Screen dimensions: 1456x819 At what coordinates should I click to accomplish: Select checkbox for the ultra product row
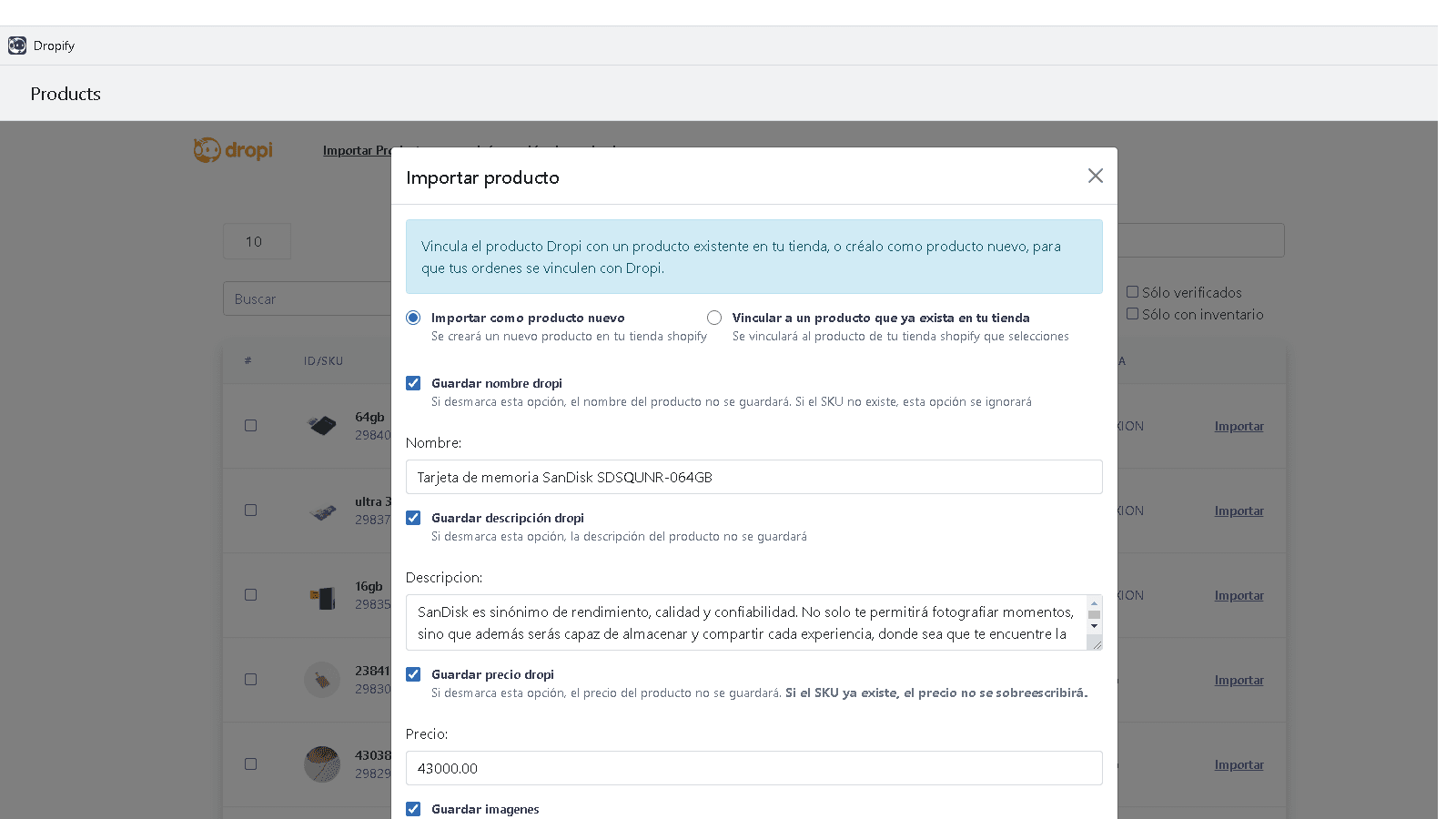coord(250,510)
